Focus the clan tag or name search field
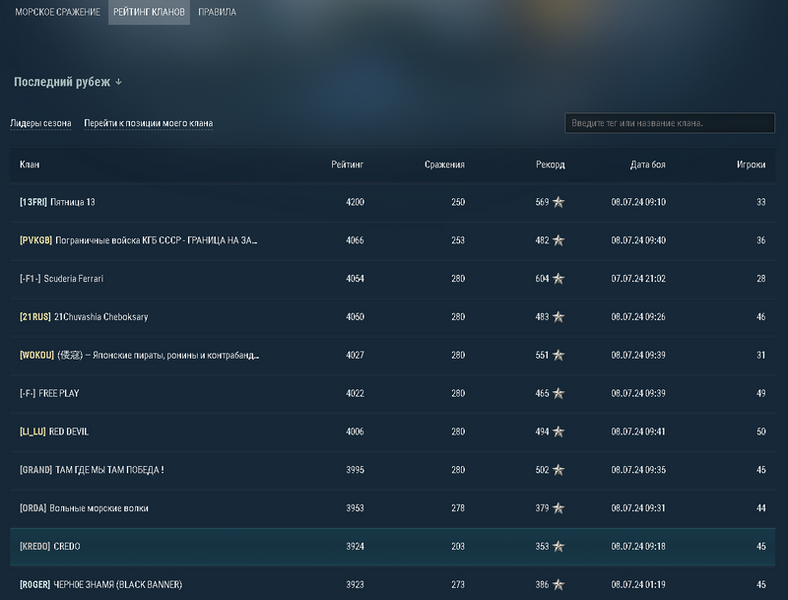Image resolution: width=788 pixels, height=600 pixels. pyautogui.click(x=669, y=123)
